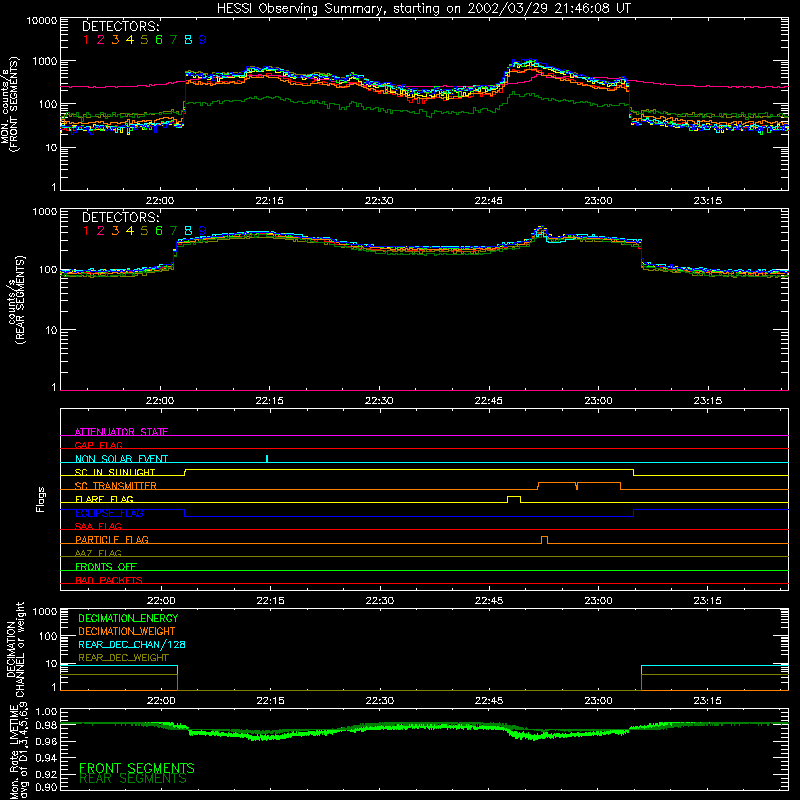Select the GAP_FLAG label
This screenshot has width=800, height=800.
point(98,445)
